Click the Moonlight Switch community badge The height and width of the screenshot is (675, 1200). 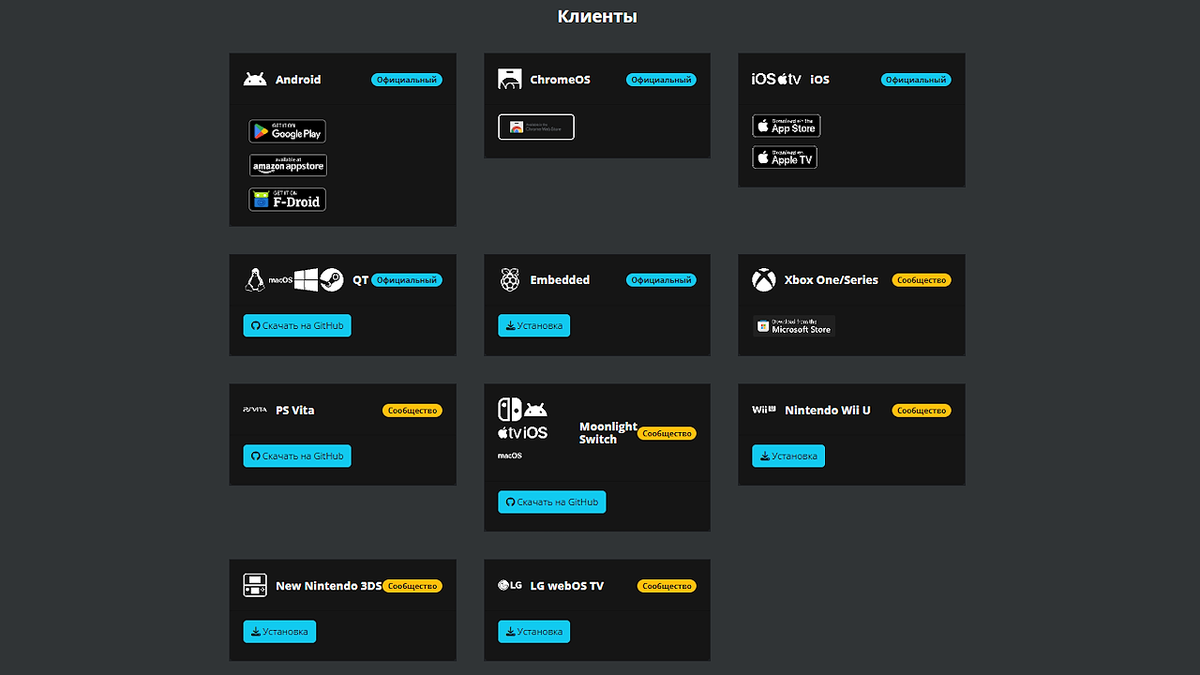(x=667, y=434)
